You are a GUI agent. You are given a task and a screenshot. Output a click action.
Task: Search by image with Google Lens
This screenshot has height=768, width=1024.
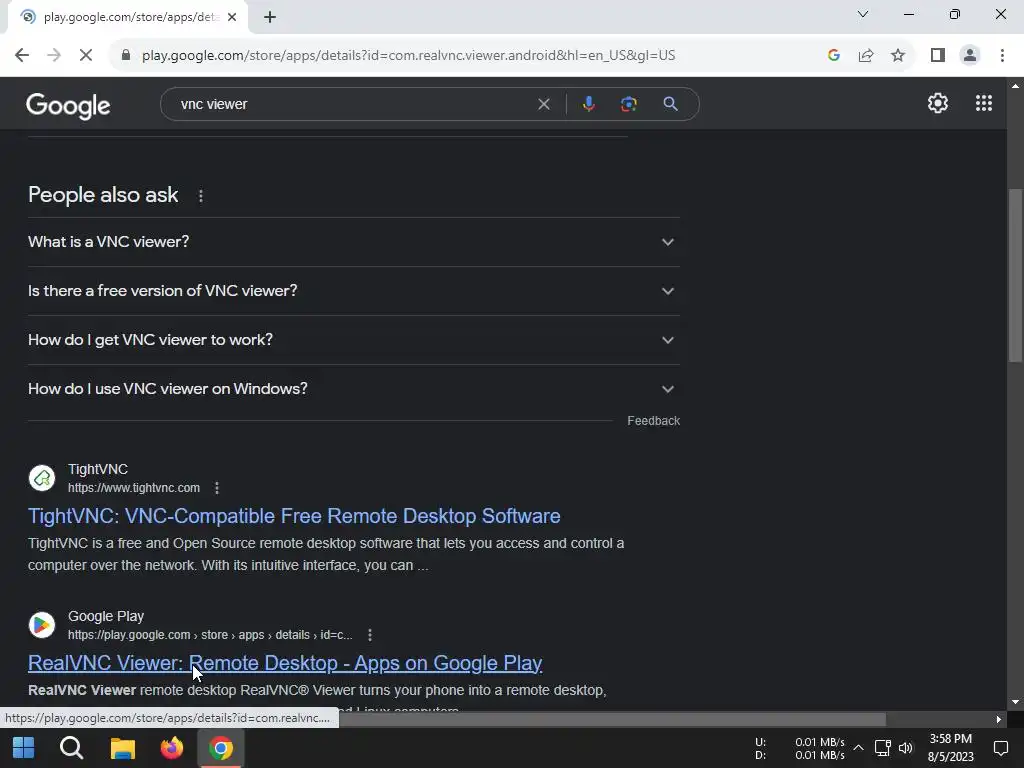point(629,104)
